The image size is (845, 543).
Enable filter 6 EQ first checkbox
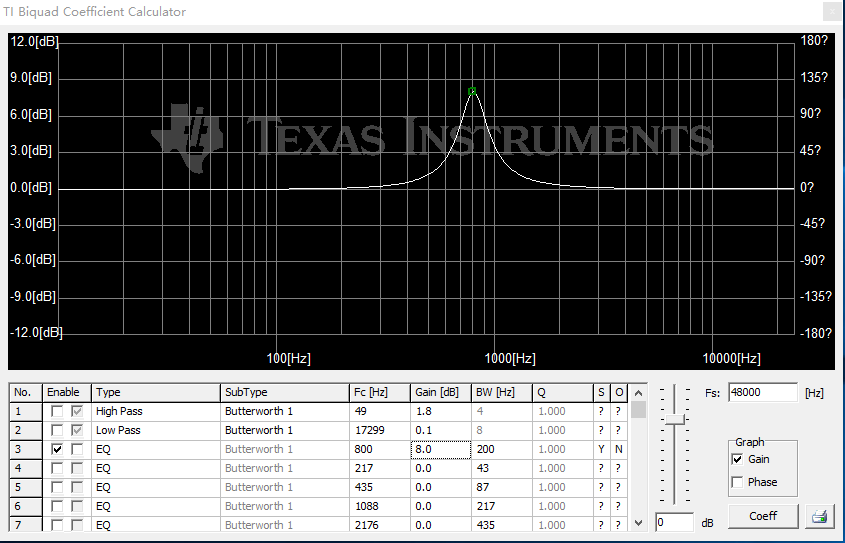coord(57,506)
